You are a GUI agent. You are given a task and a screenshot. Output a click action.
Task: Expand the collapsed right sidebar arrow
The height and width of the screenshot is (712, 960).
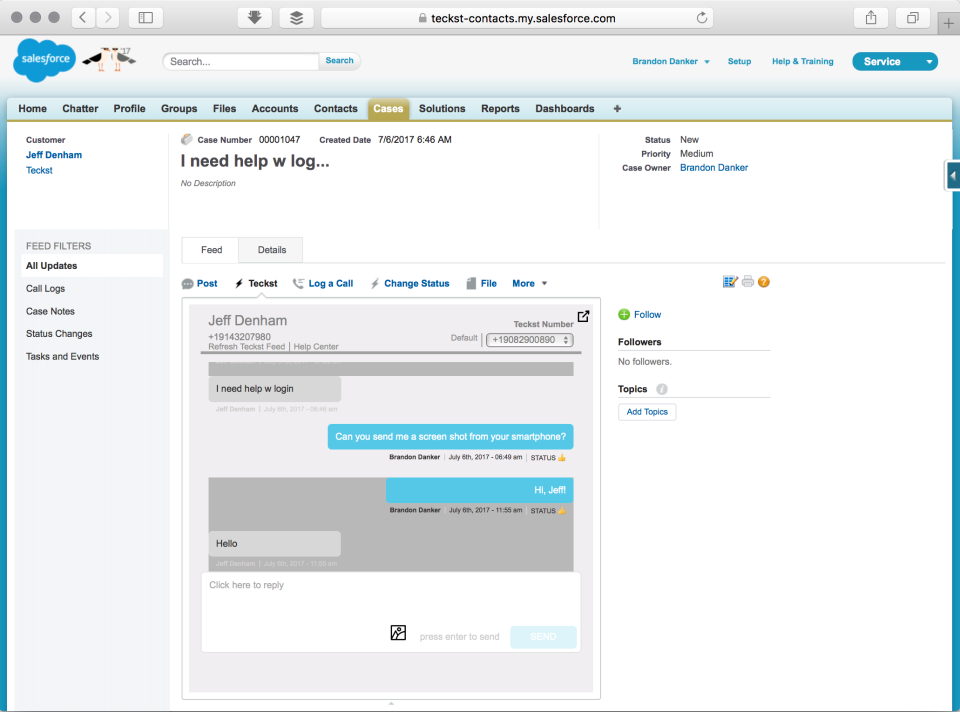[x=953, y=176]
